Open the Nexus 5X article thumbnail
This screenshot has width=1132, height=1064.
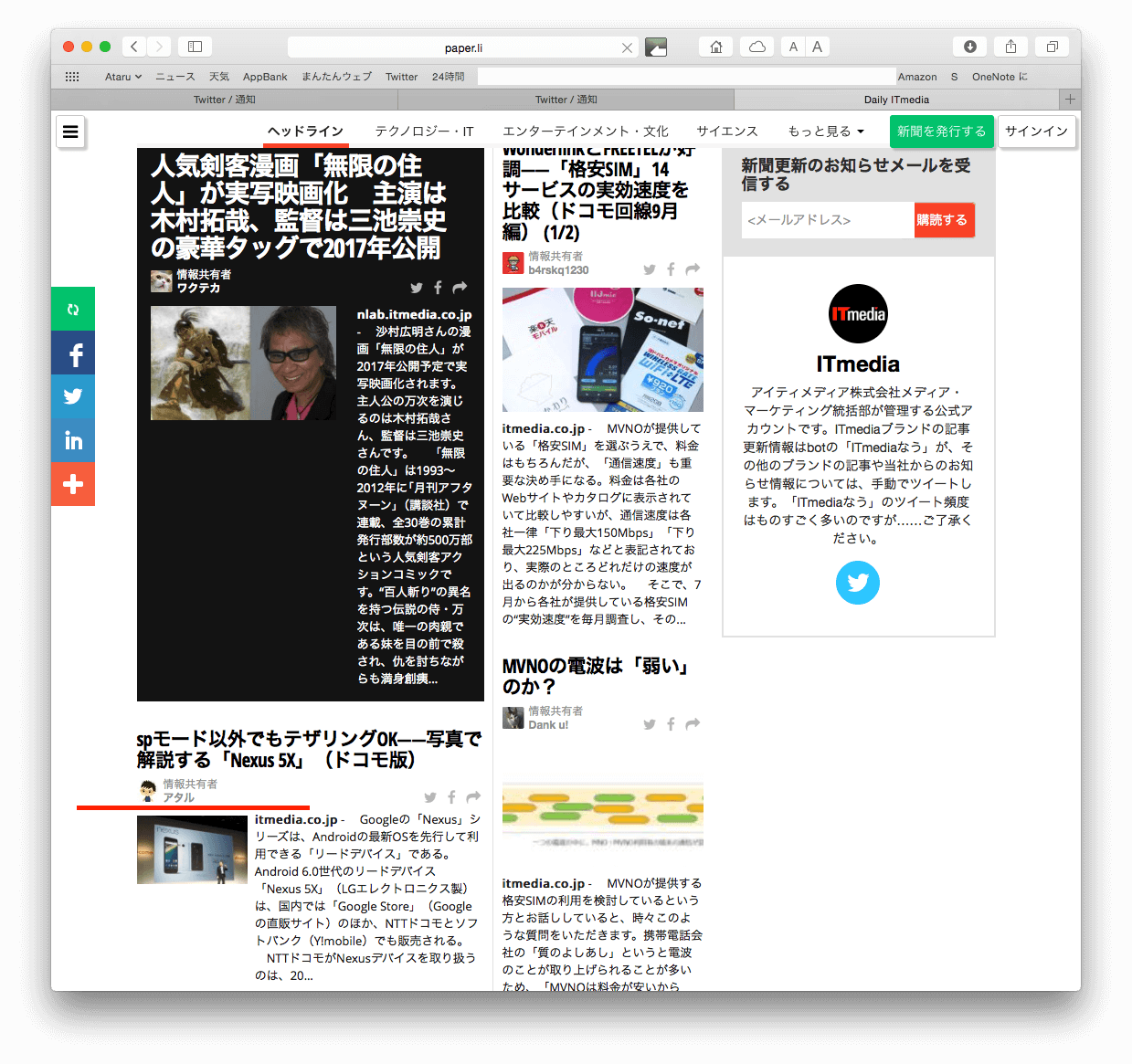(x=192, y=849)
